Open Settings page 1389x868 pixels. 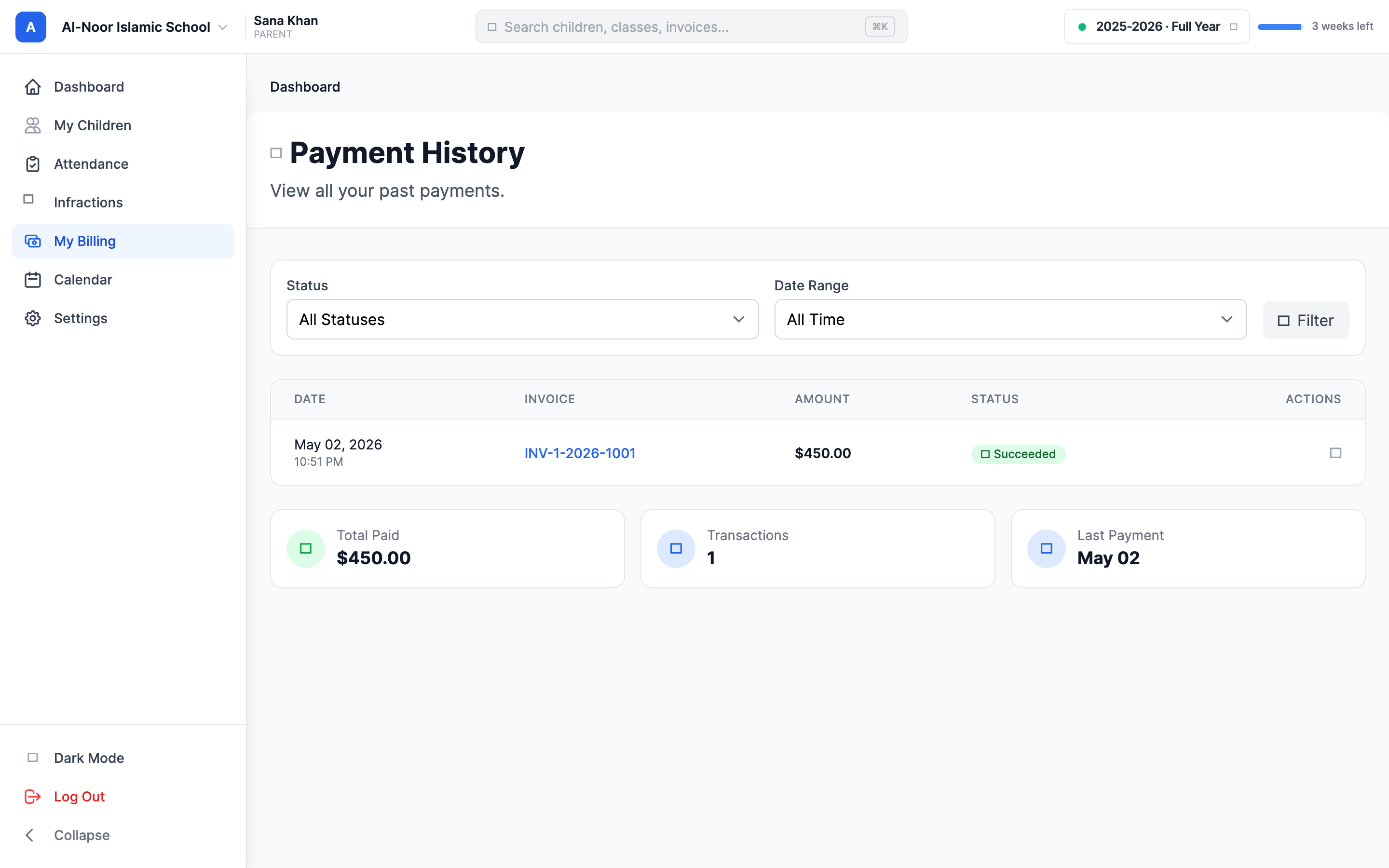(123, 318)
